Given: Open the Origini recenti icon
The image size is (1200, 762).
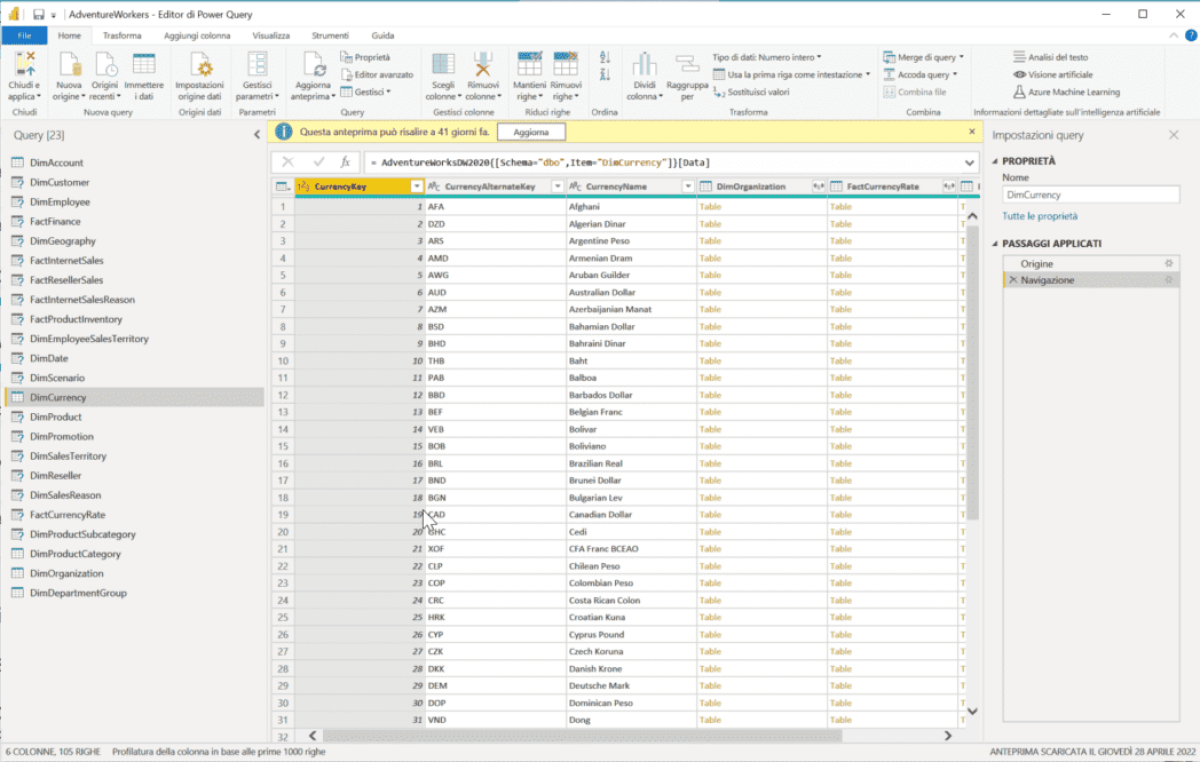Looking at the screenshot, I should coord(105,65).
